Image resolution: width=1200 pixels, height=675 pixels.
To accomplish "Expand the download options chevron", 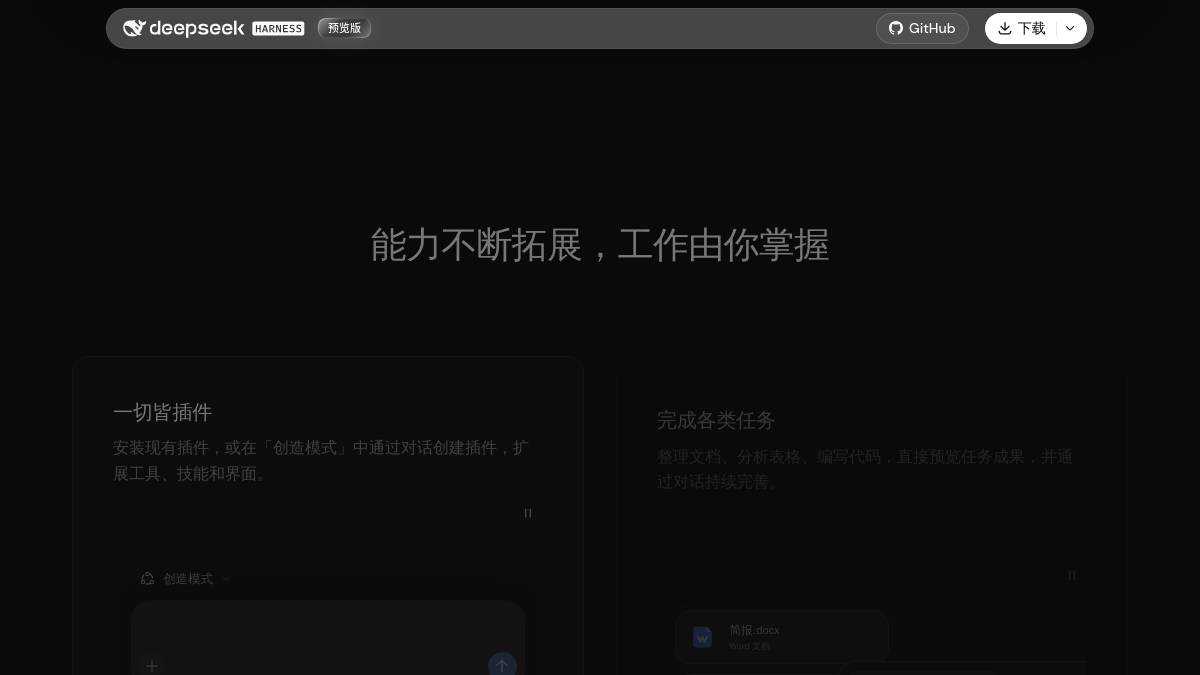I will (x=1070, y=28).
